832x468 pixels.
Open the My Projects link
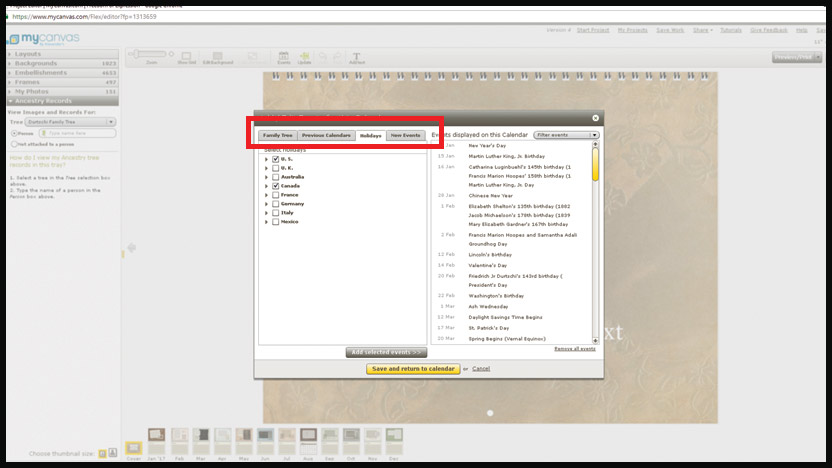tap(632, 30)
